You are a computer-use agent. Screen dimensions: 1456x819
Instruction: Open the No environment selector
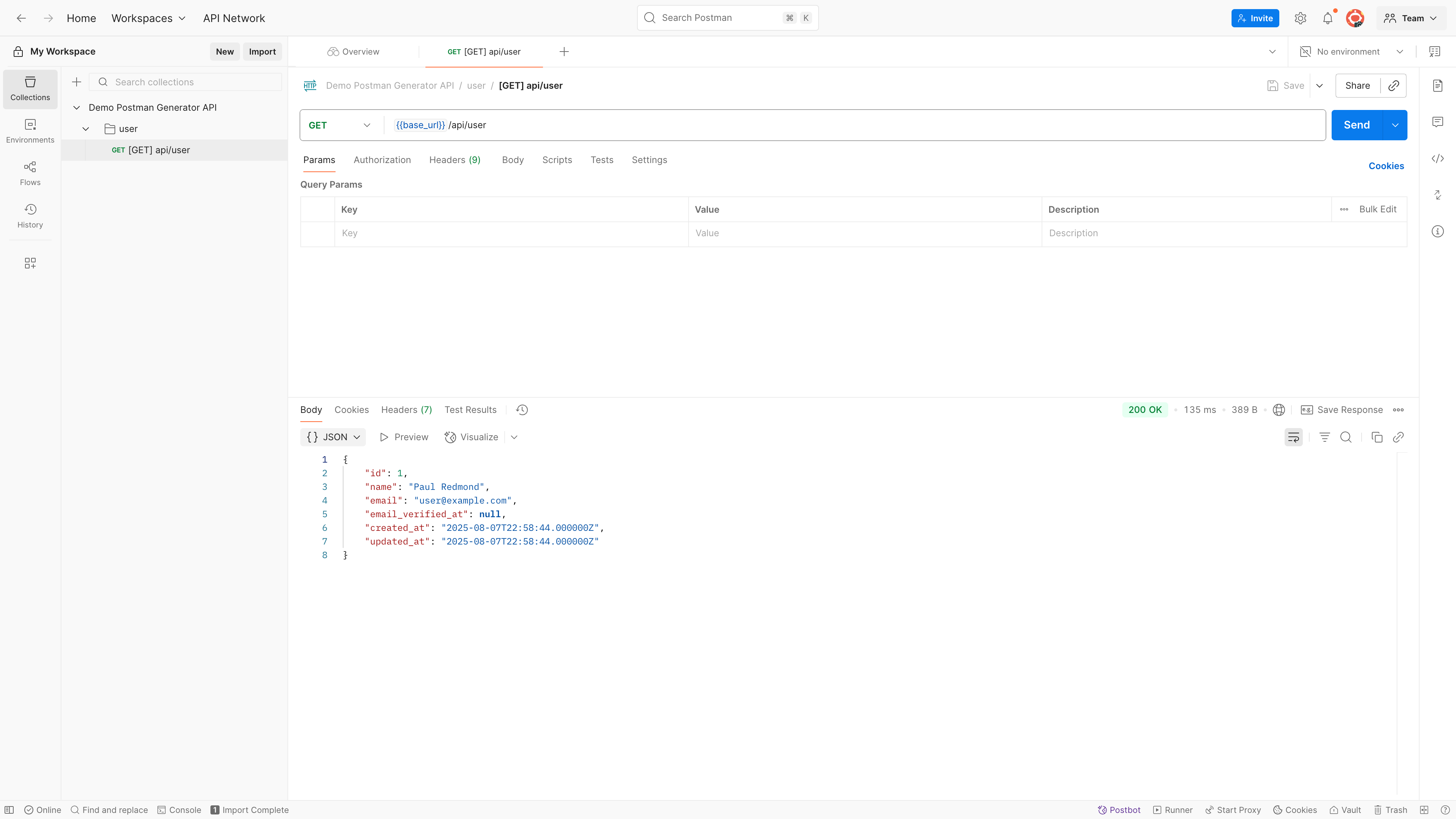(1351, 52)
